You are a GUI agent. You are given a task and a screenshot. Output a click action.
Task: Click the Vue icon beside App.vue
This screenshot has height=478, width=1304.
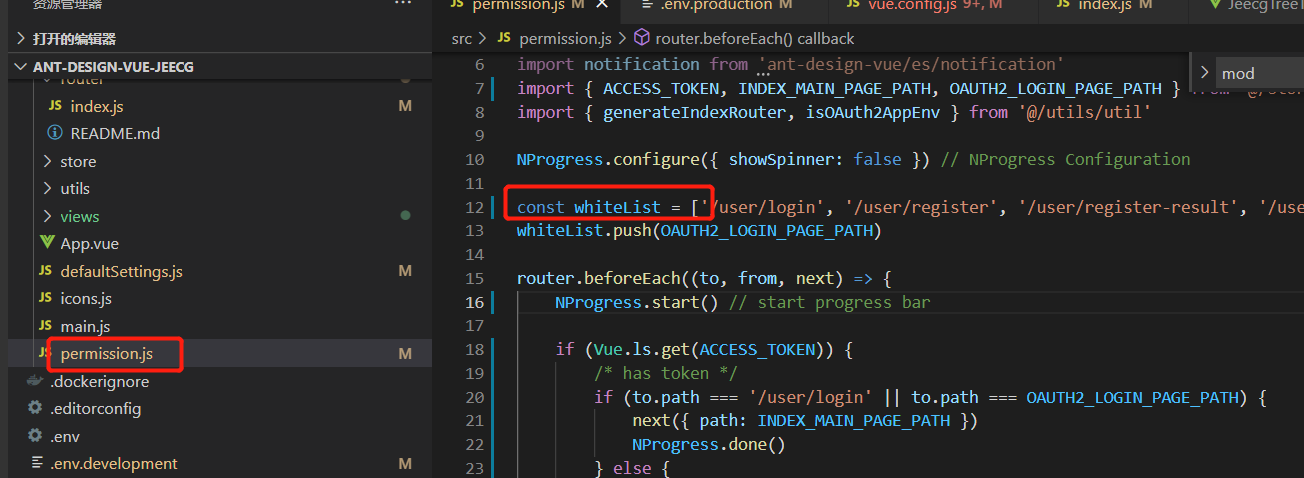pos(47,243)
